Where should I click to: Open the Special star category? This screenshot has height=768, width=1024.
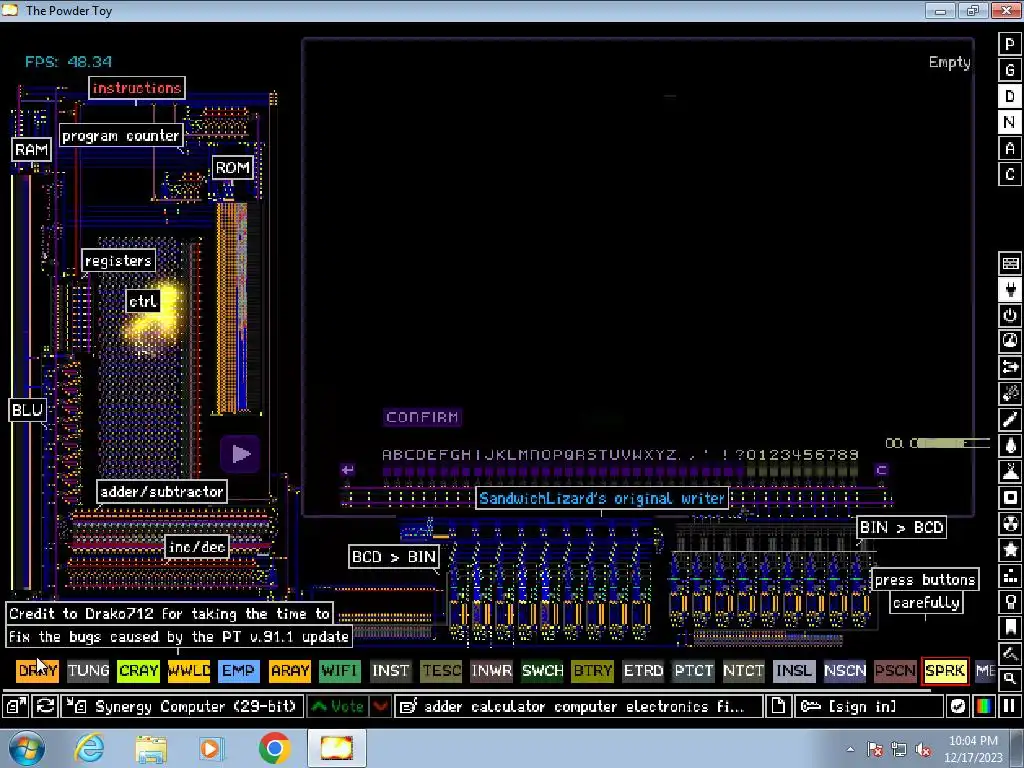click(1010, 551)
